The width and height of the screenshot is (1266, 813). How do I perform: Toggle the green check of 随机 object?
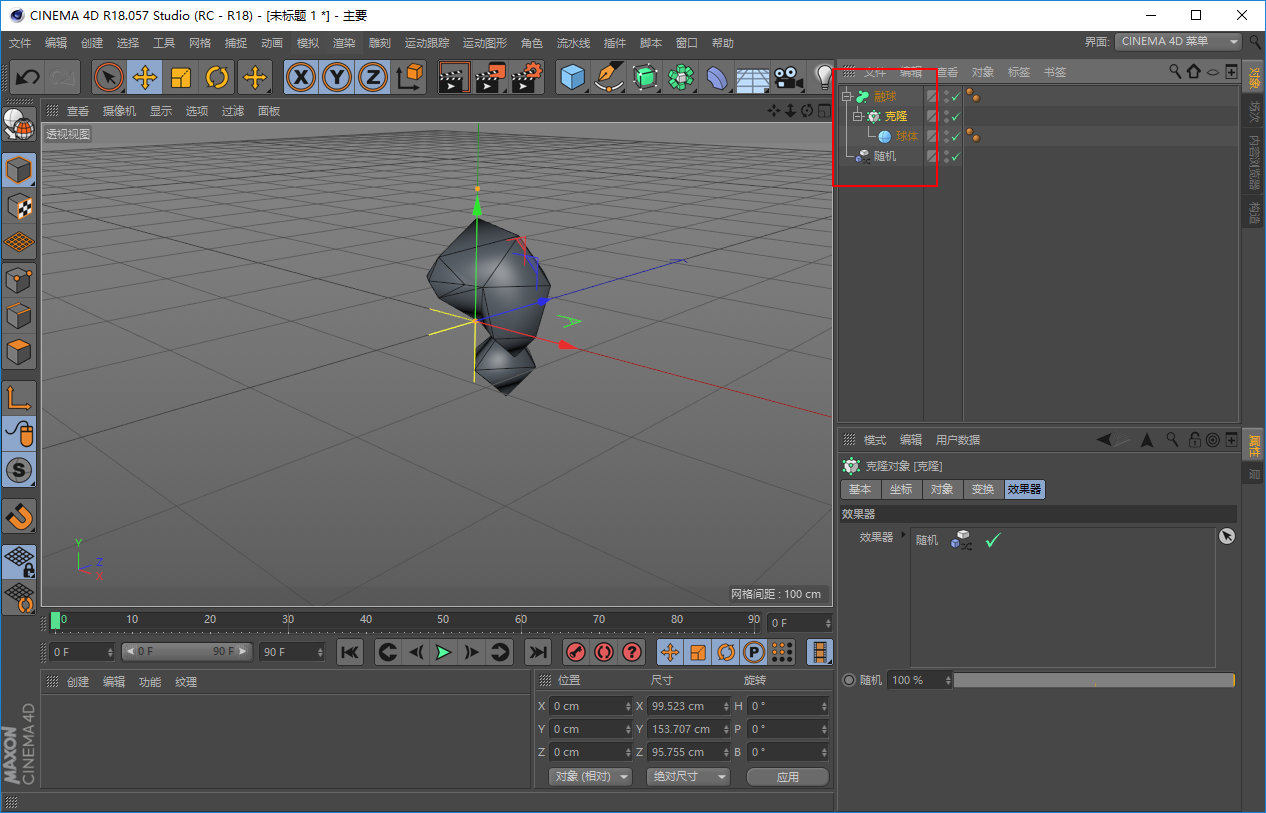click(x=956, y=157)
